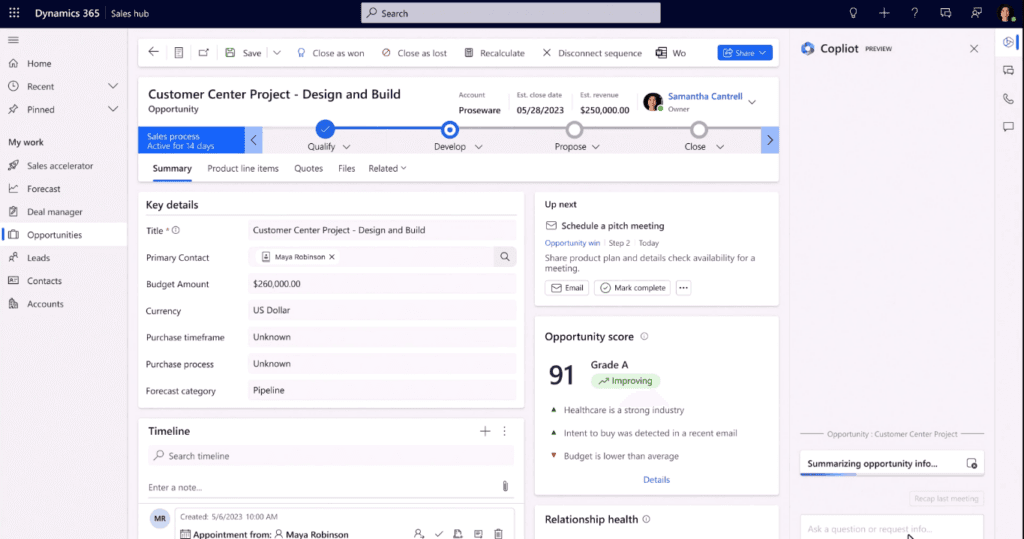Viewport: 1024px width, 539px height.
Task: Click Disconnect sequence command
Action: [x=592, y=53]
